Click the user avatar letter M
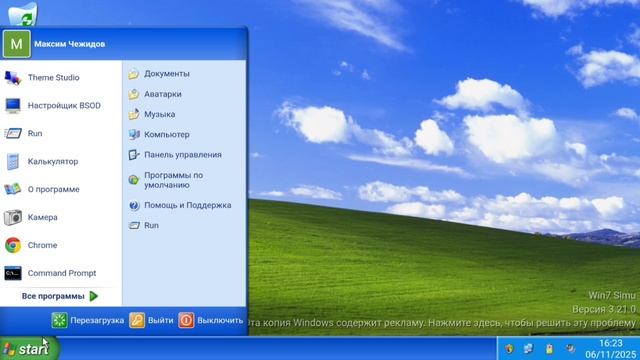Image resolution: width=640 pixels, height=360 pixels. (x=16, y=44)
